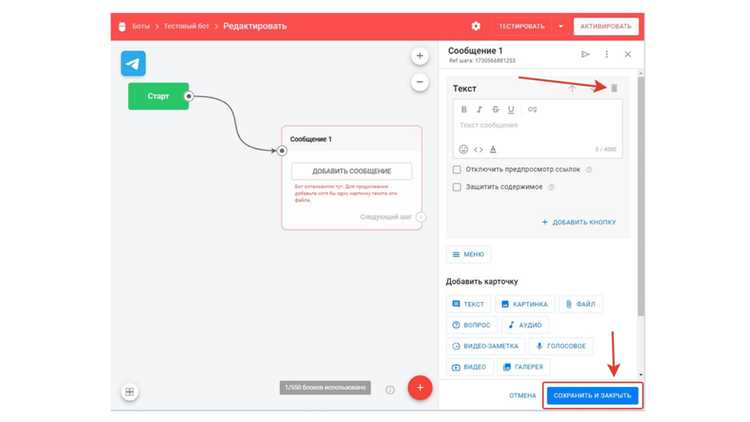Screen dimensions: 750x422
Task: Click Добавить сообщение in the block
Action: pos(352,171)
